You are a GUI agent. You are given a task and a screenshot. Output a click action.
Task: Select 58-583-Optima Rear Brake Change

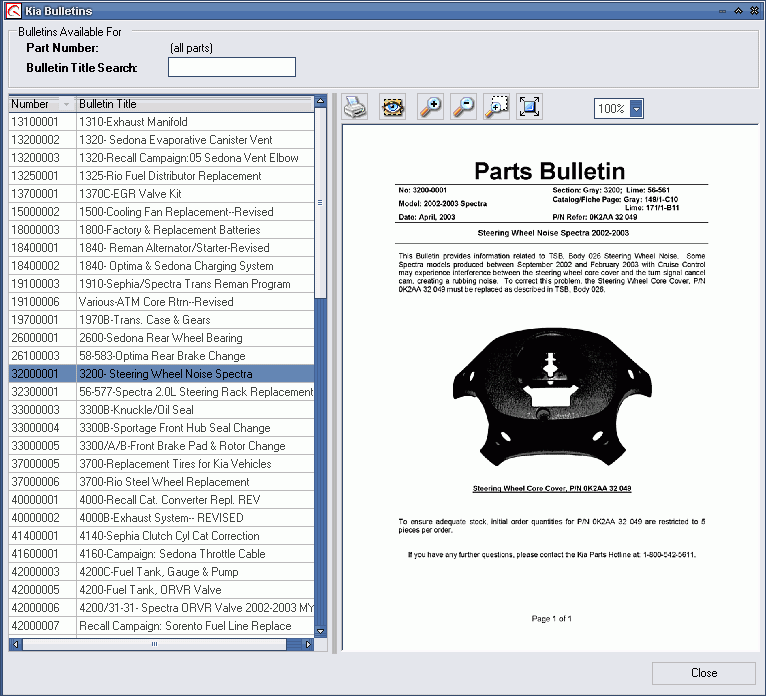162,356
